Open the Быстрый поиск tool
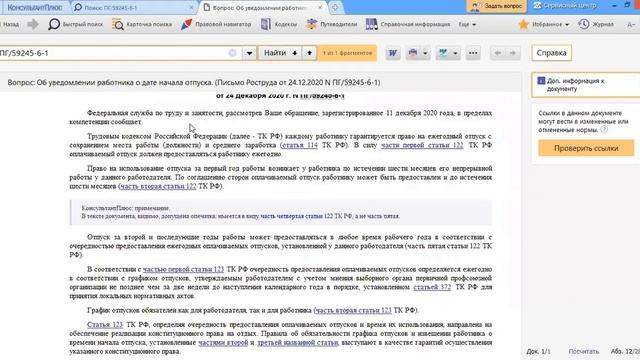Image resolution: width=640 pixels, height=360 pixels. [x=76, y=24]
